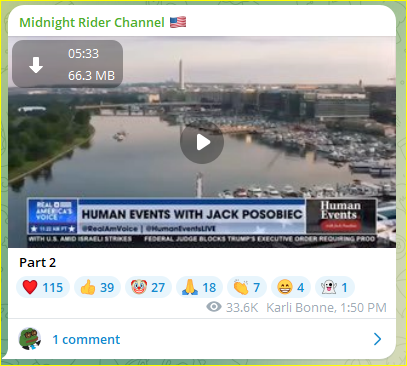The width and height of the screenshot is (407, 366).
Task: Select the Part 2 caption text
Action: point(37,263)
